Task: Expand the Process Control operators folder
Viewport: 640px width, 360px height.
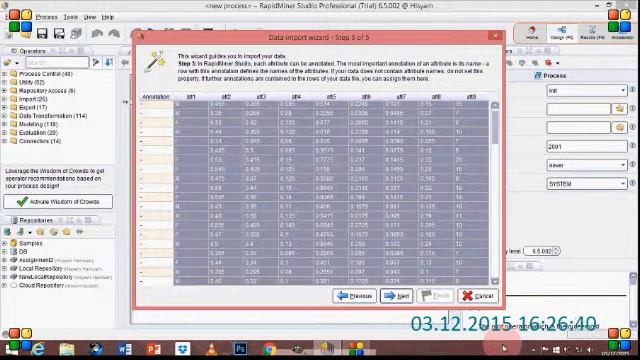Action: click(x=4, y=74)
